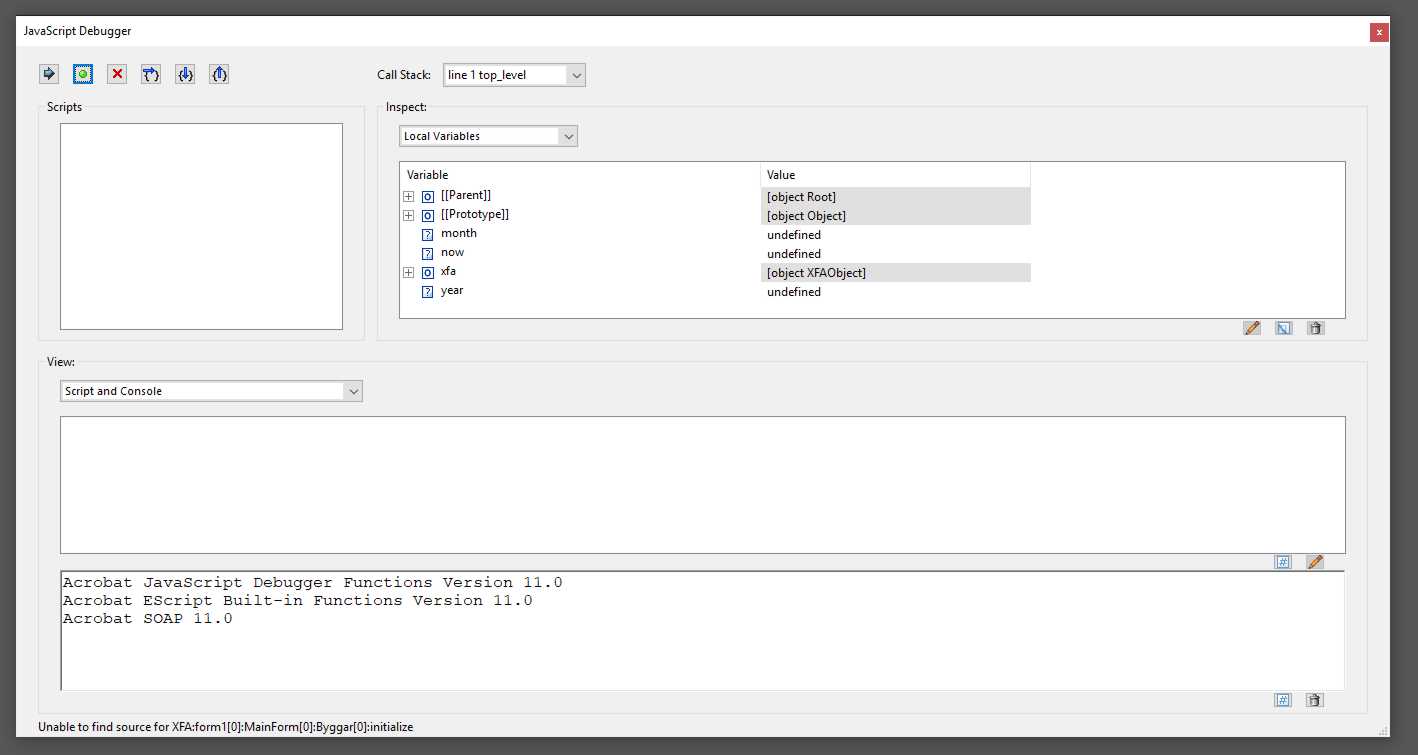Close the JavaScript Debugger window
Image resolution: width=1418 pixels, height=755 pixels.
(x=1379, y=32)
